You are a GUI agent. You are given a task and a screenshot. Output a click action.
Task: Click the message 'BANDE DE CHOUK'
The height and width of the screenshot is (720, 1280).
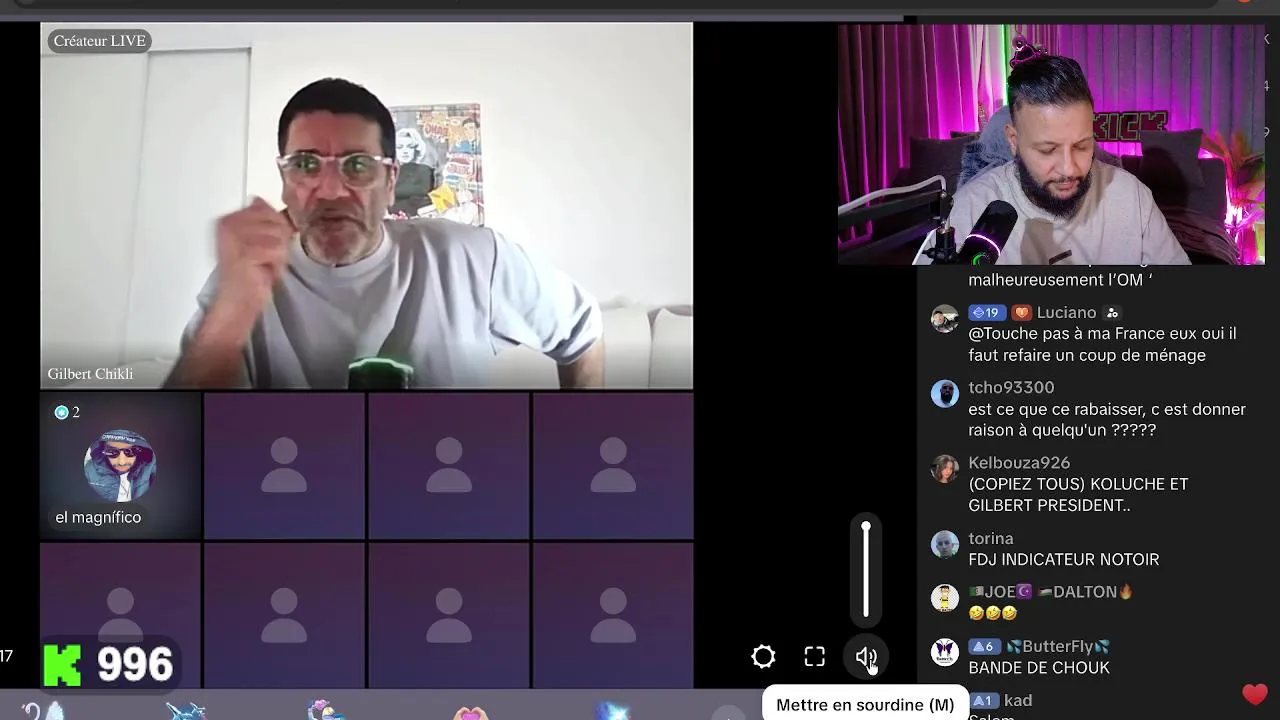[1039, 668]
